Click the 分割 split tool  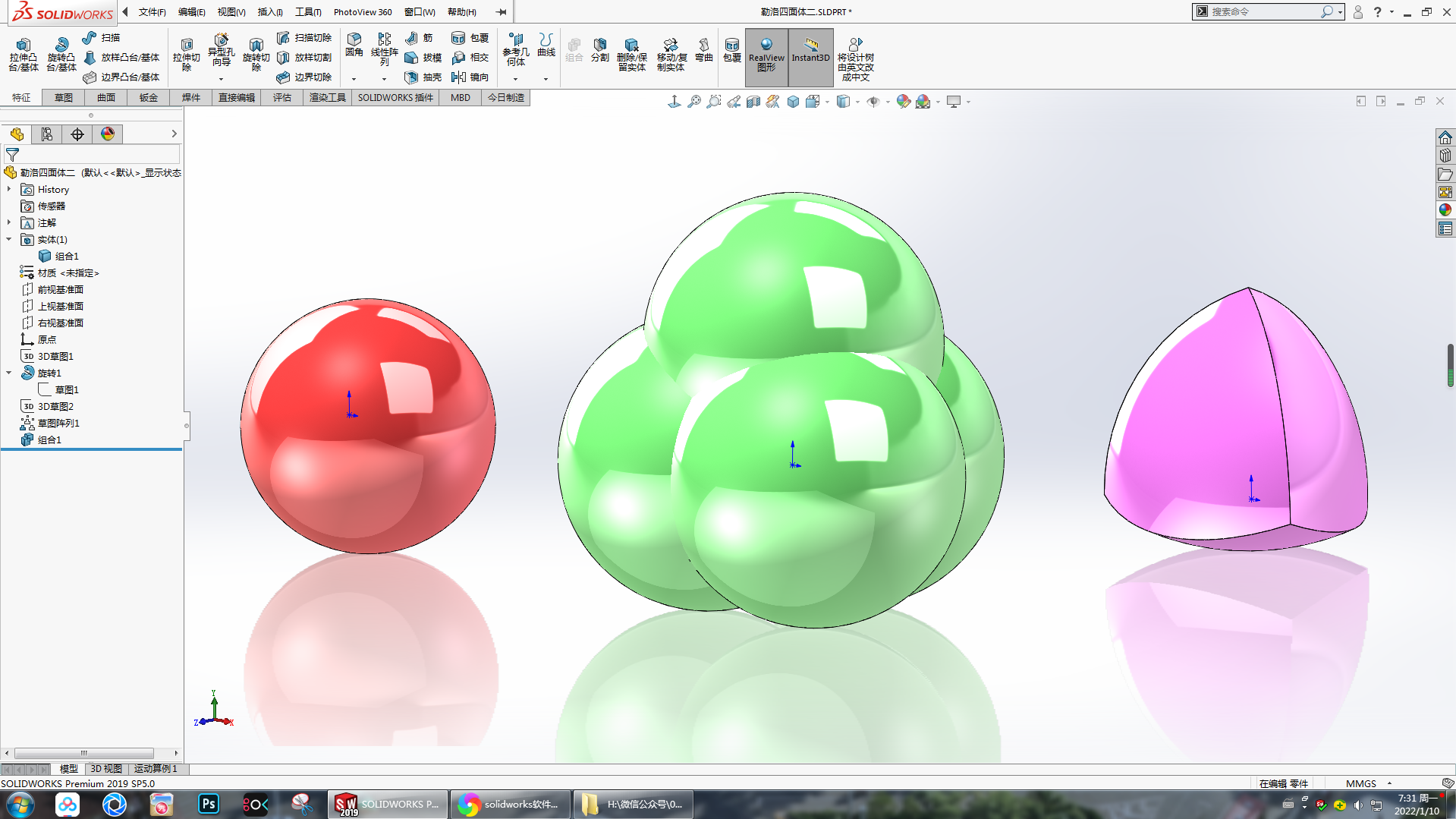point(600,49)
